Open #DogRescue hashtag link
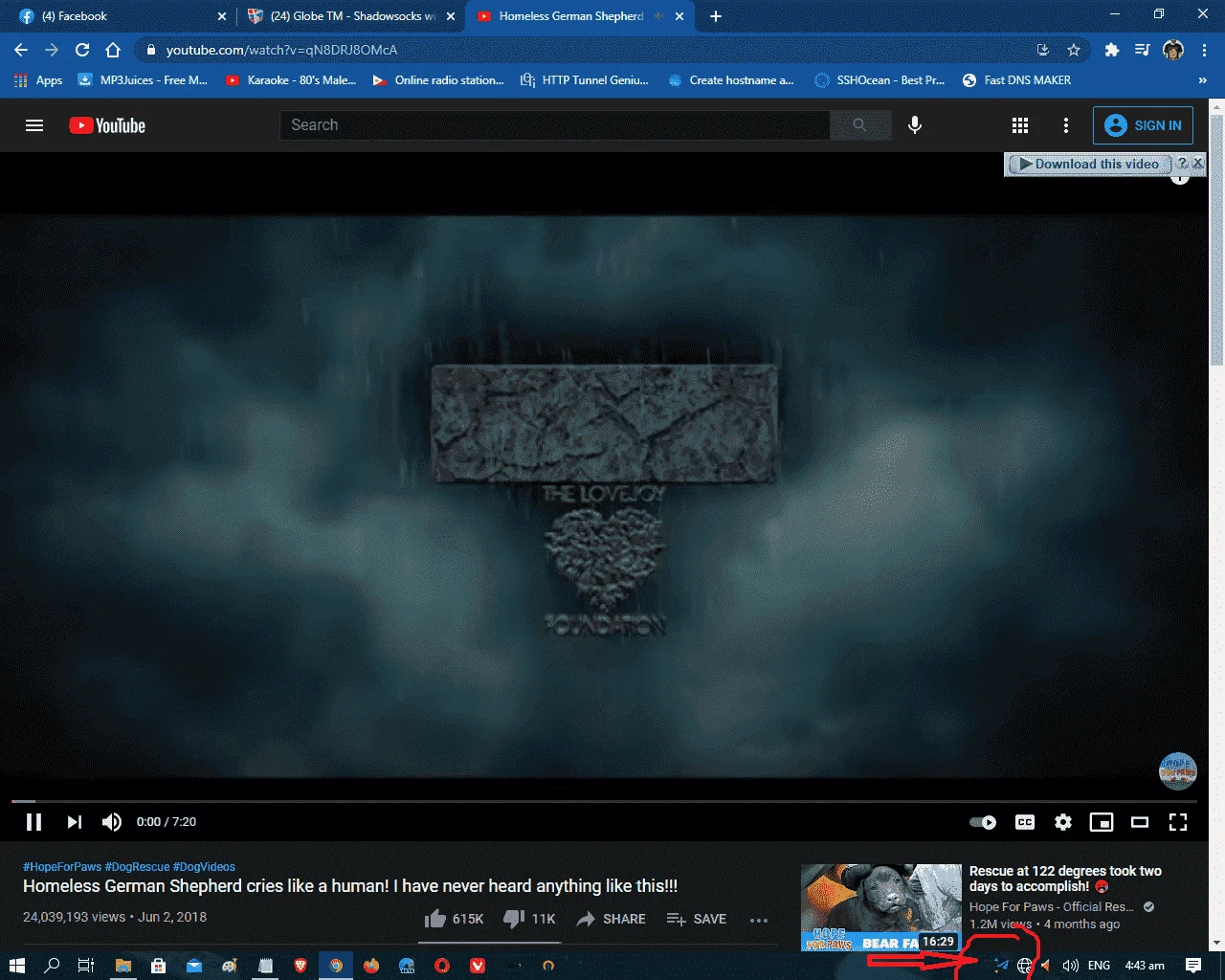Viewport: 1225px width, 980px height. [137, 867]
